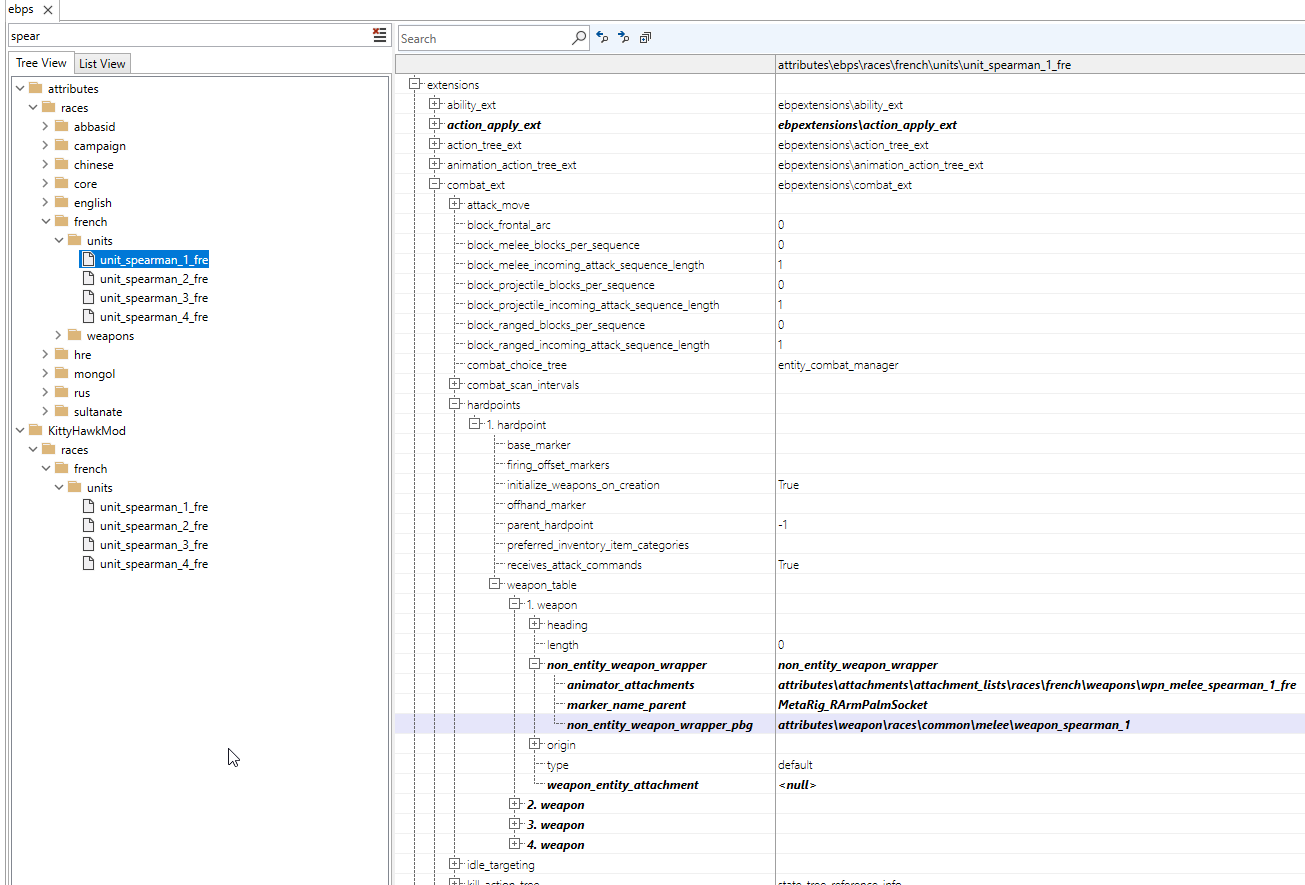1305x885 pixels.
Task: Collapse the attributes root folder
Action: click(x=20, y=88)
